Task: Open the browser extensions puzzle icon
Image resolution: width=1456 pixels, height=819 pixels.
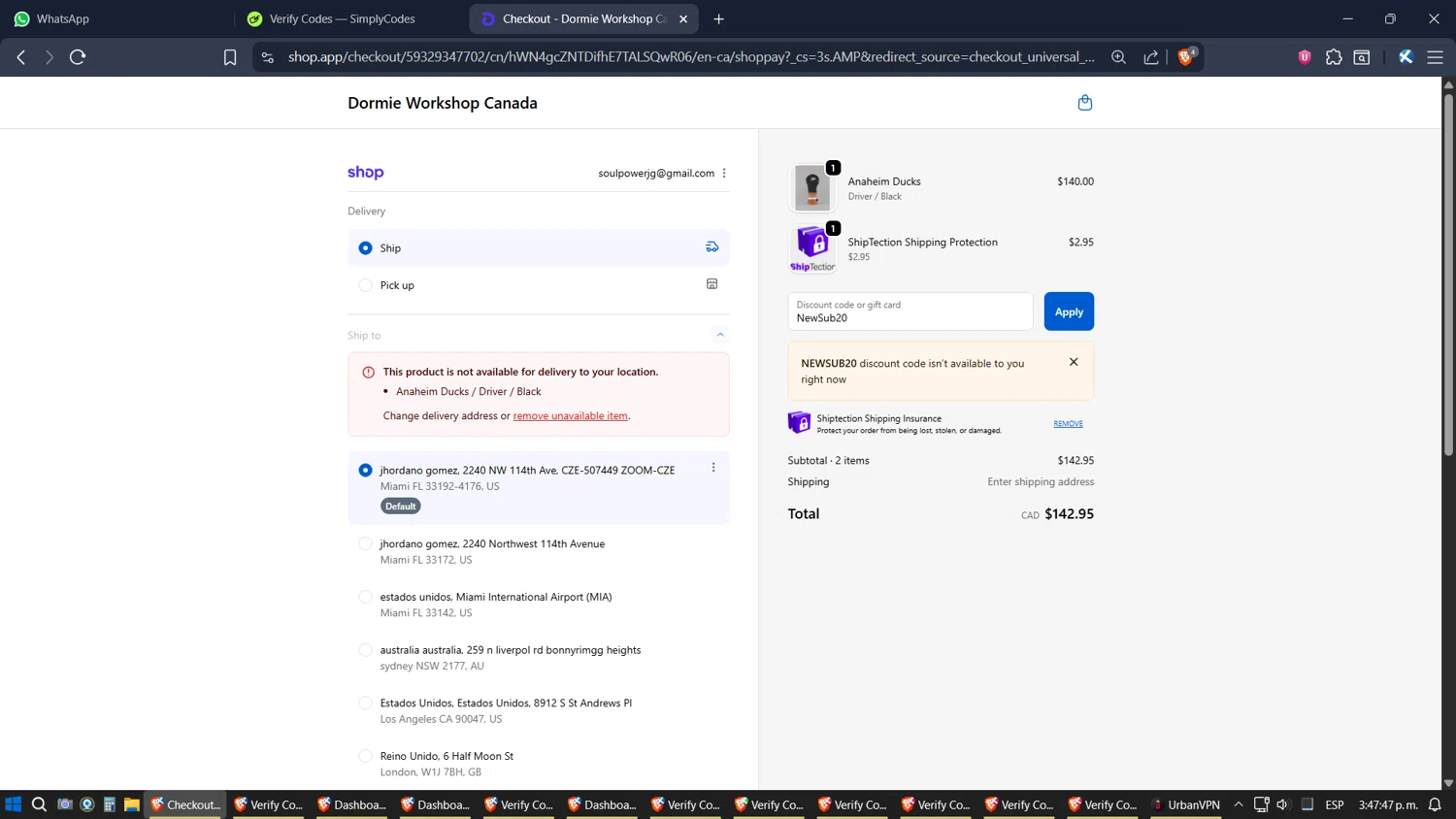Action: point(1334,57)
